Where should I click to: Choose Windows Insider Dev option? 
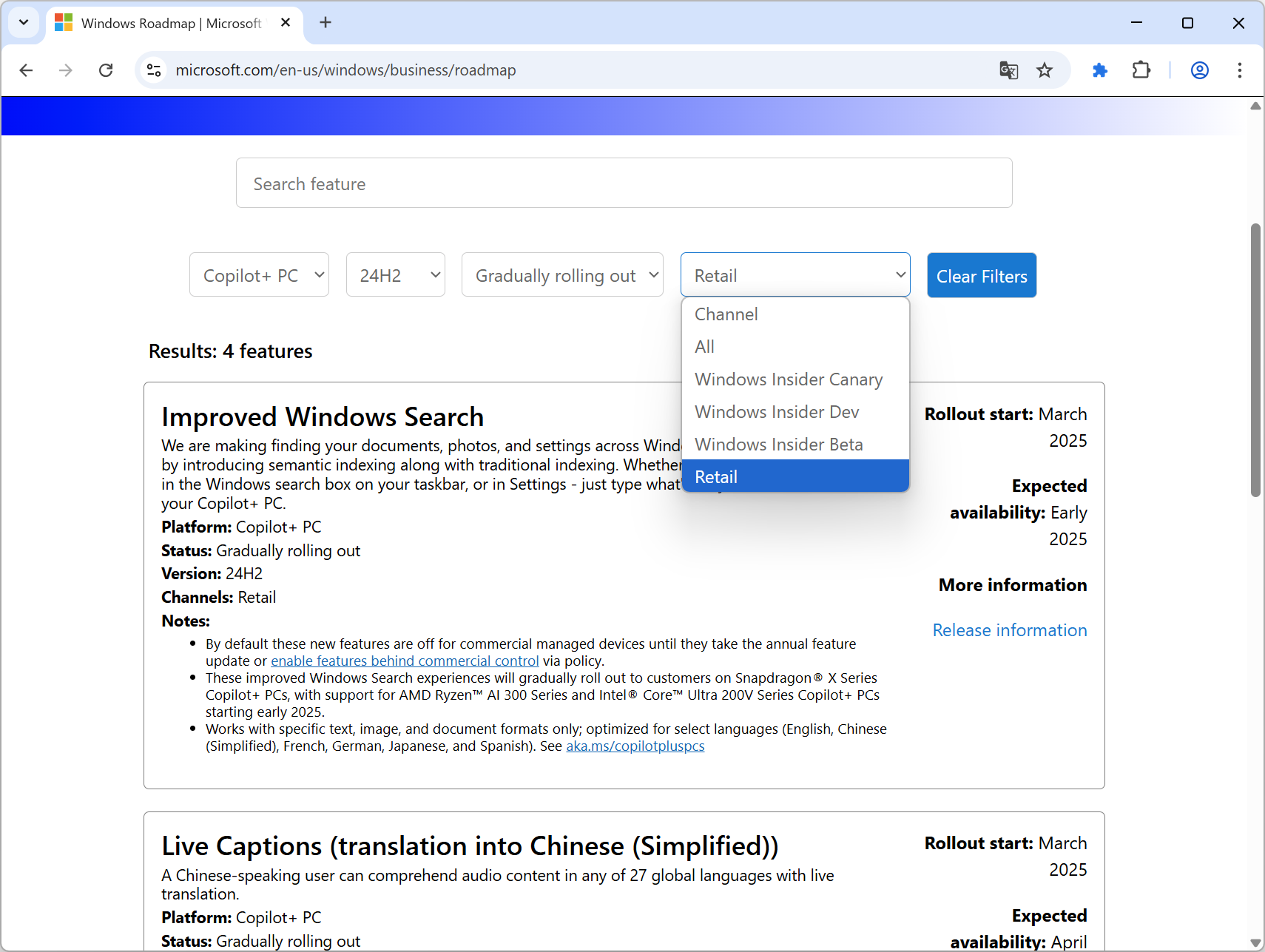pos(795,412)
